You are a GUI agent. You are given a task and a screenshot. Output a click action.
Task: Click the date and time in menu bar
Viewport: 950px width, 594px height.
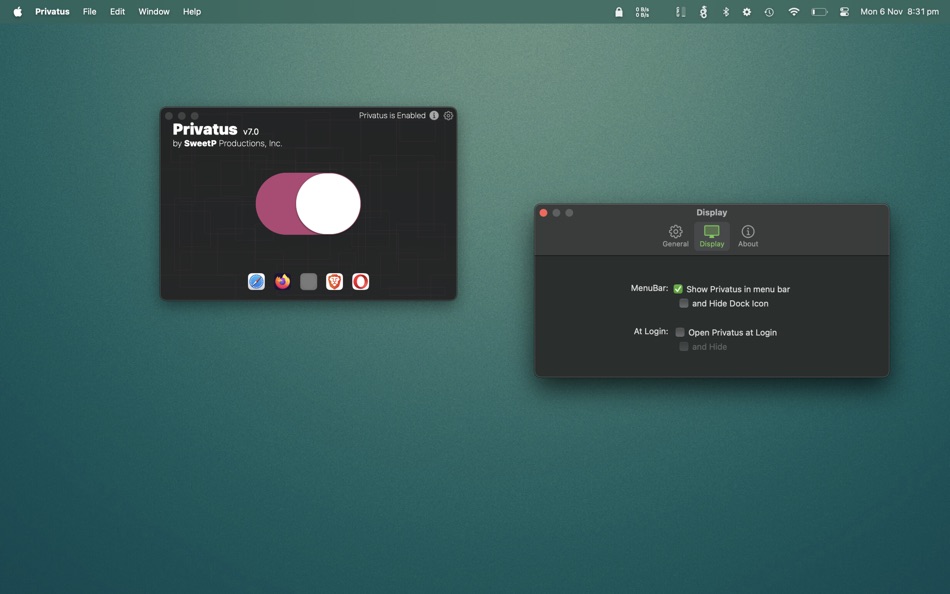(900, 12)
